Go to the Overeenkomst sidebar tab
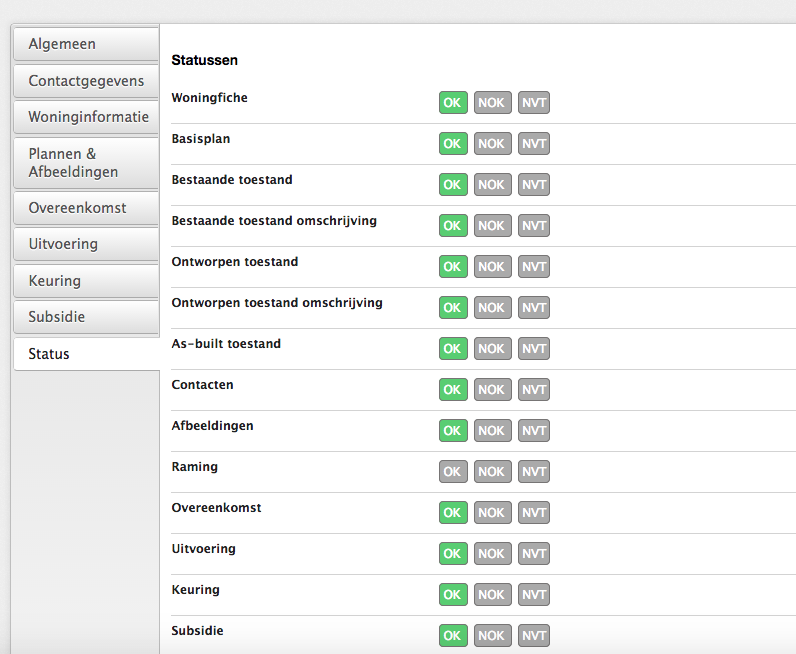The width and height of the screenshot is (796, 654). click(85, 208)
